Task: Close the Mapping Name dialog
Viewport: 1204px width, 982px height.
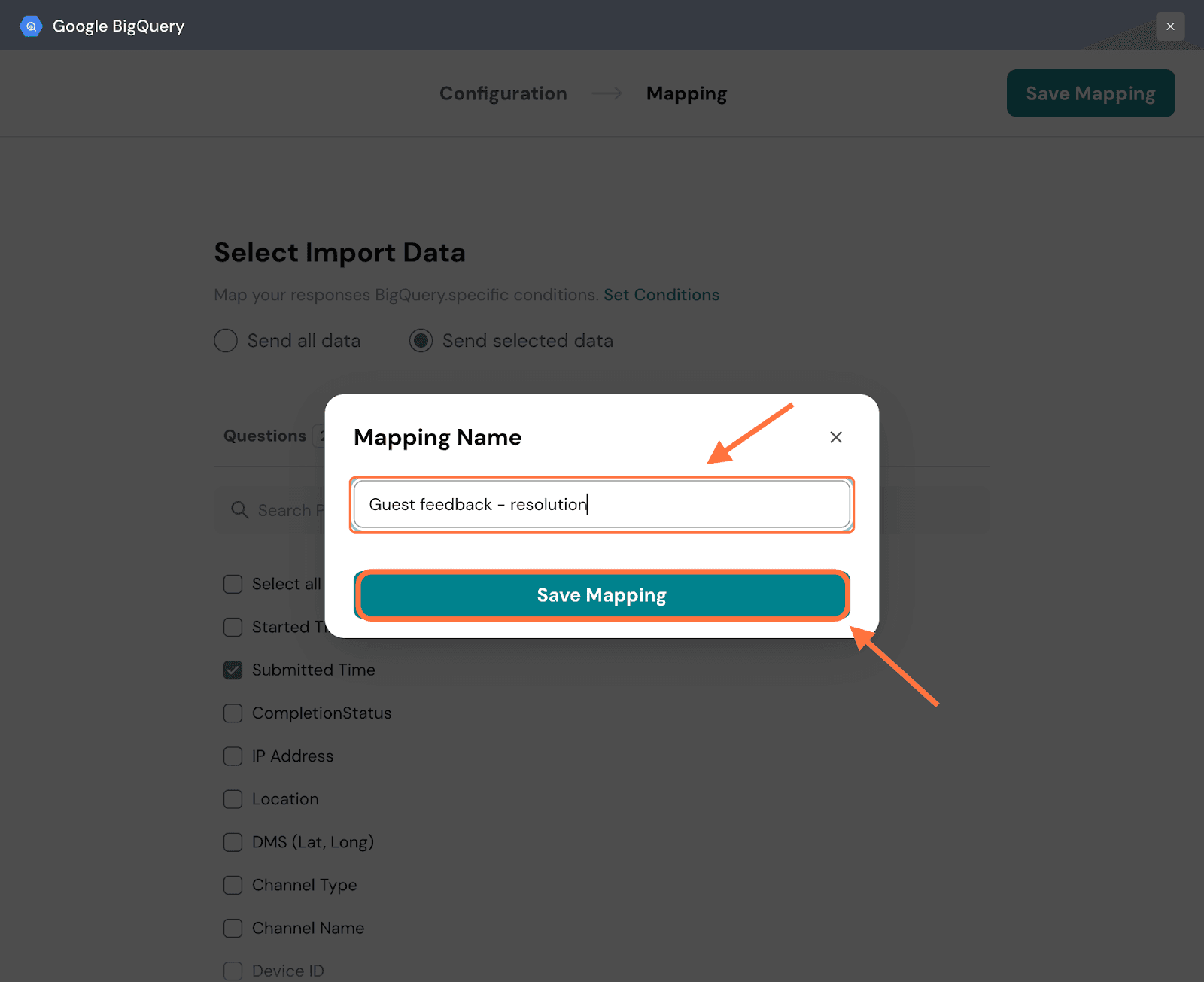Action: click(x=835, y=437)
